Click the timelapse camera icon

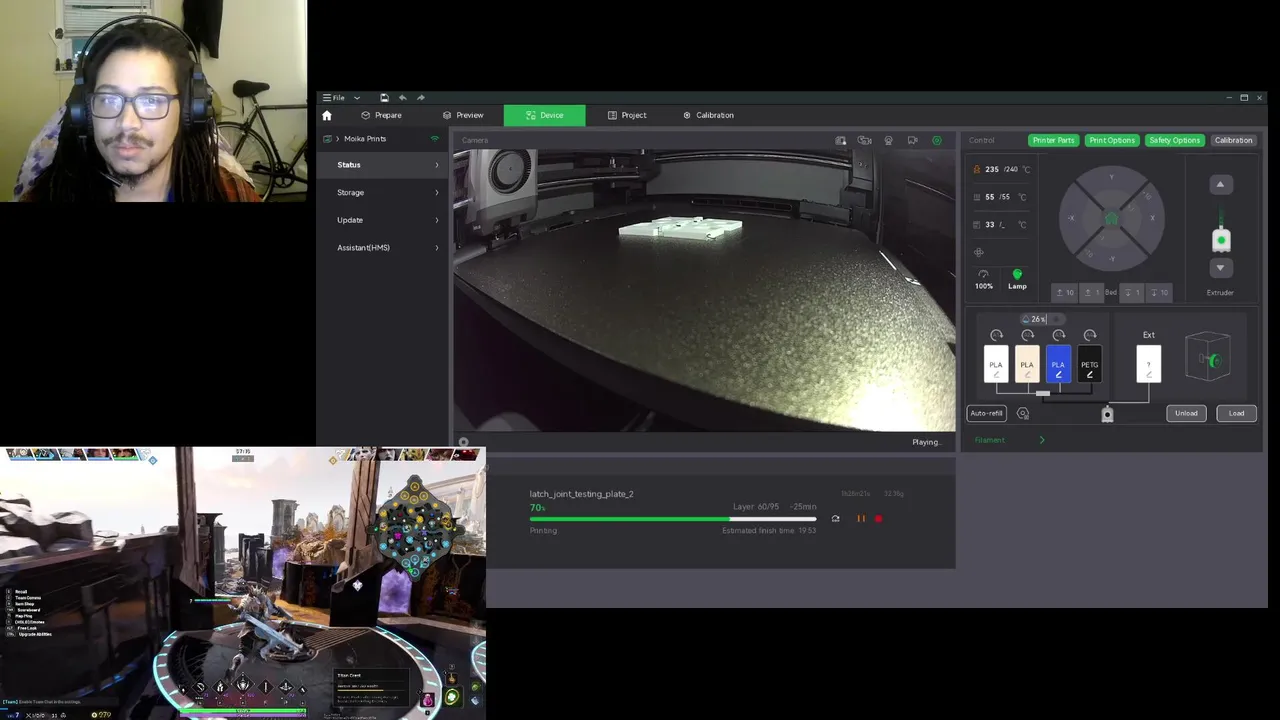point(864,140)
